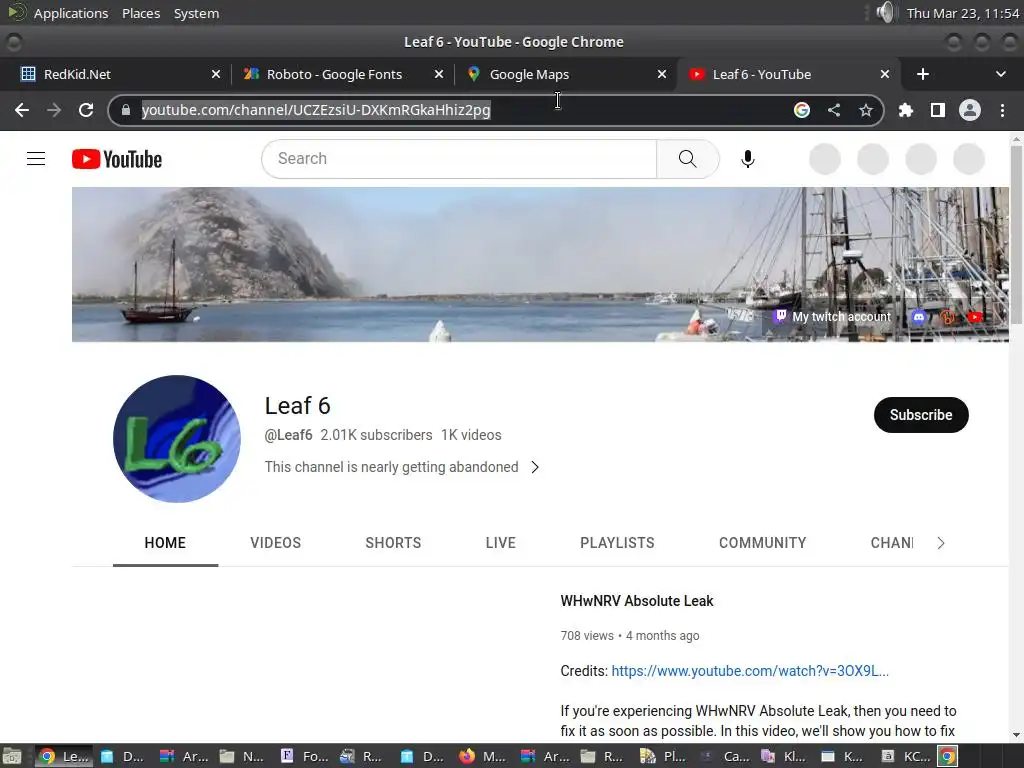
Task: Open the My twitch account link
Action: click(841, 317)
